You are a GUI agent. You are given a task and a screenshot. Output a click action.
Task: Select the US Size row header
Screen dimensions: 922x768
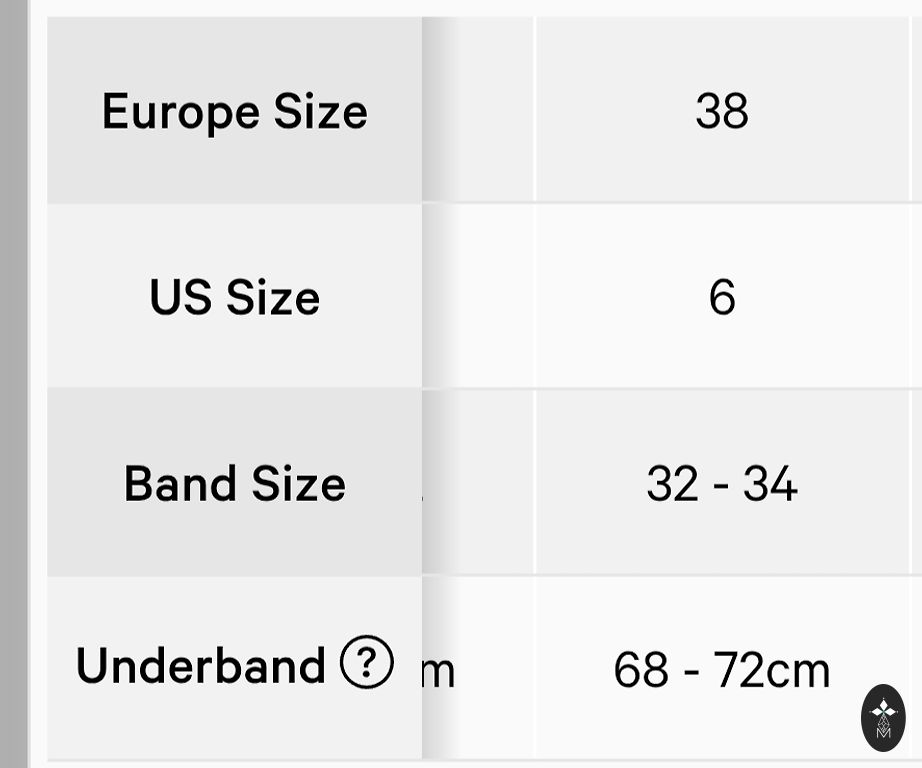click(x=234, y=297)
